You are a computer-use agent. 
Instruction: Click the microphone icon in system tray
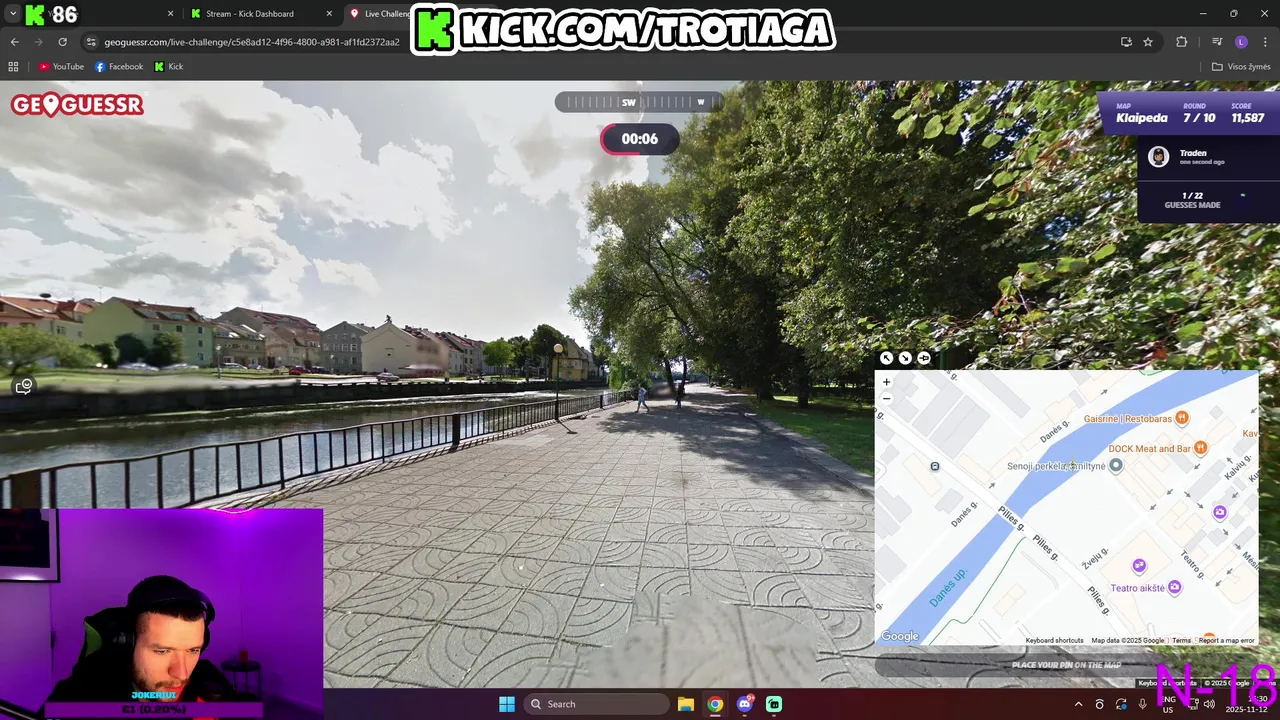click(x=1143, y=704)
